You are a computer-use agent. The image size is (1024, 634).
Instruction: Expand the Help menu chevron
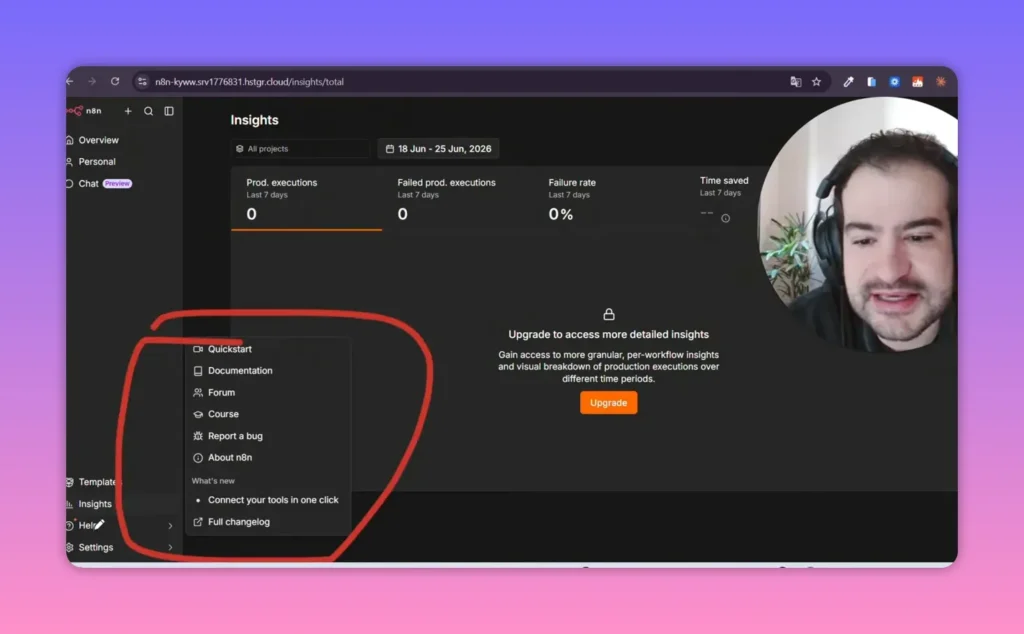click(170, 526)
